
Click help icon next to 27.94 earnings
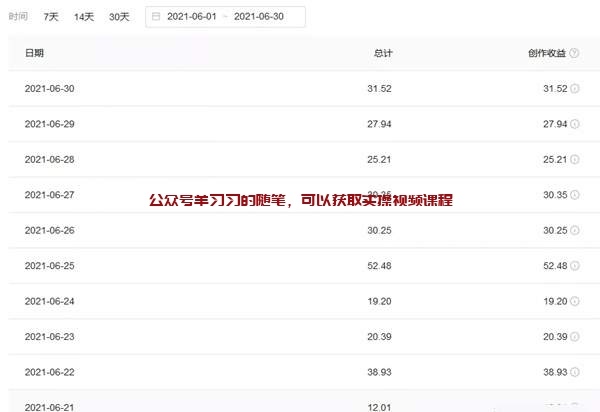[x=575, y=124]
